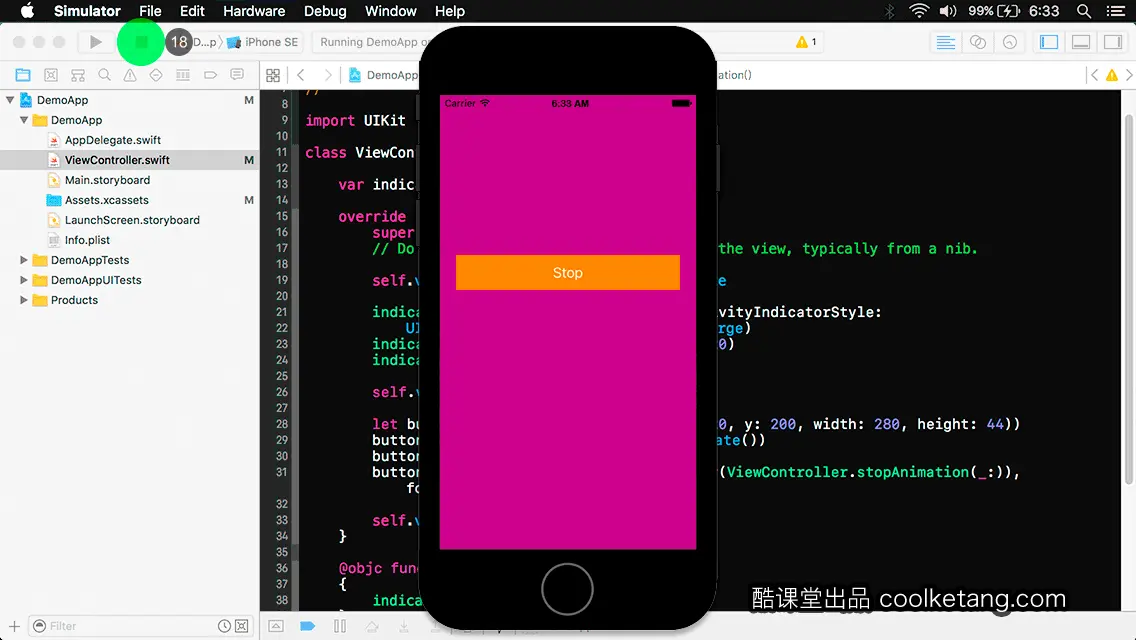
Task: Select AppDelegate.swift in navigator
Action: [112, 140]
